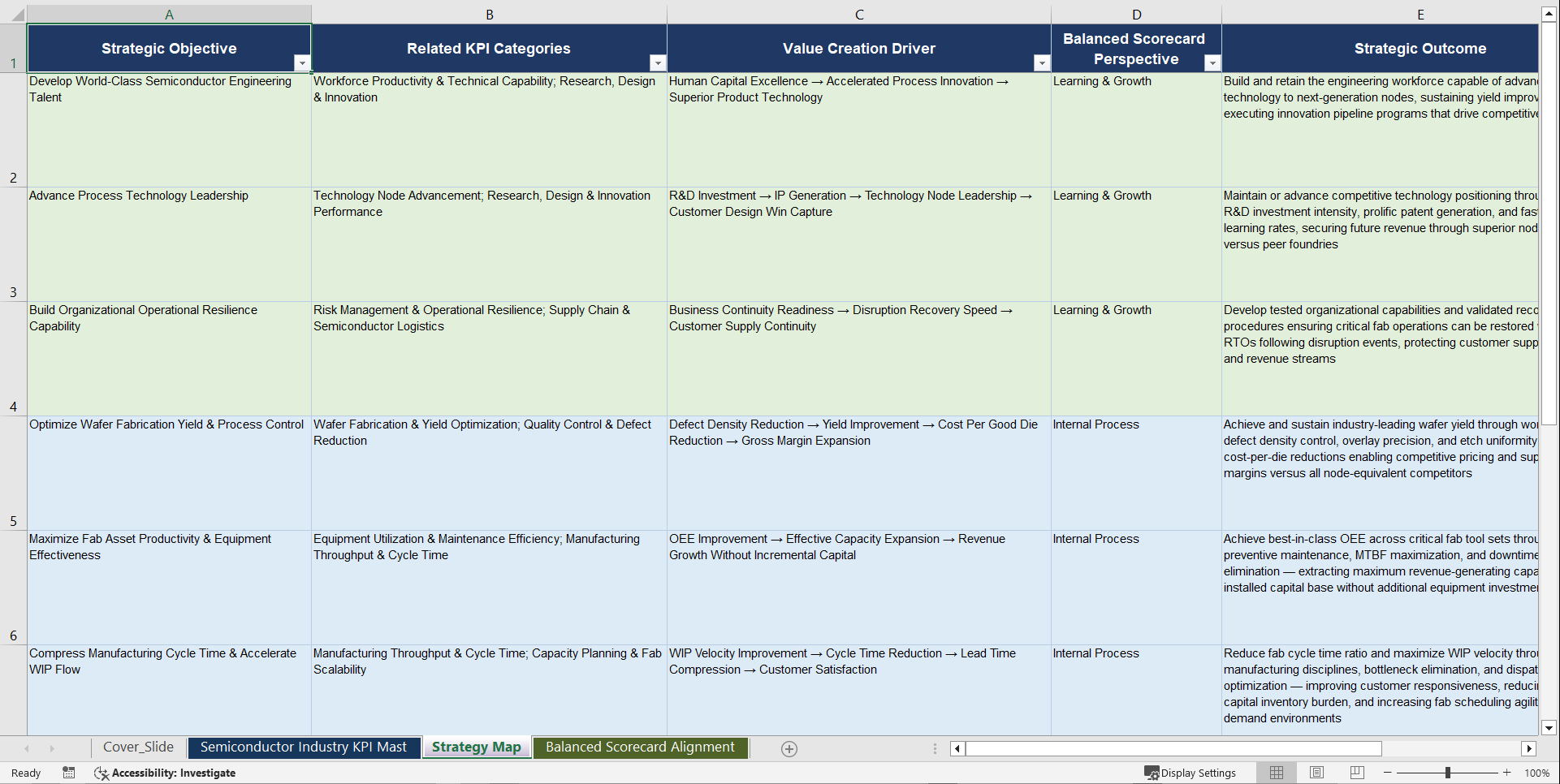Click the horizontal scrollbar thumb
The width and height of the screenshot is (1560, 784).
[1173, 749]
